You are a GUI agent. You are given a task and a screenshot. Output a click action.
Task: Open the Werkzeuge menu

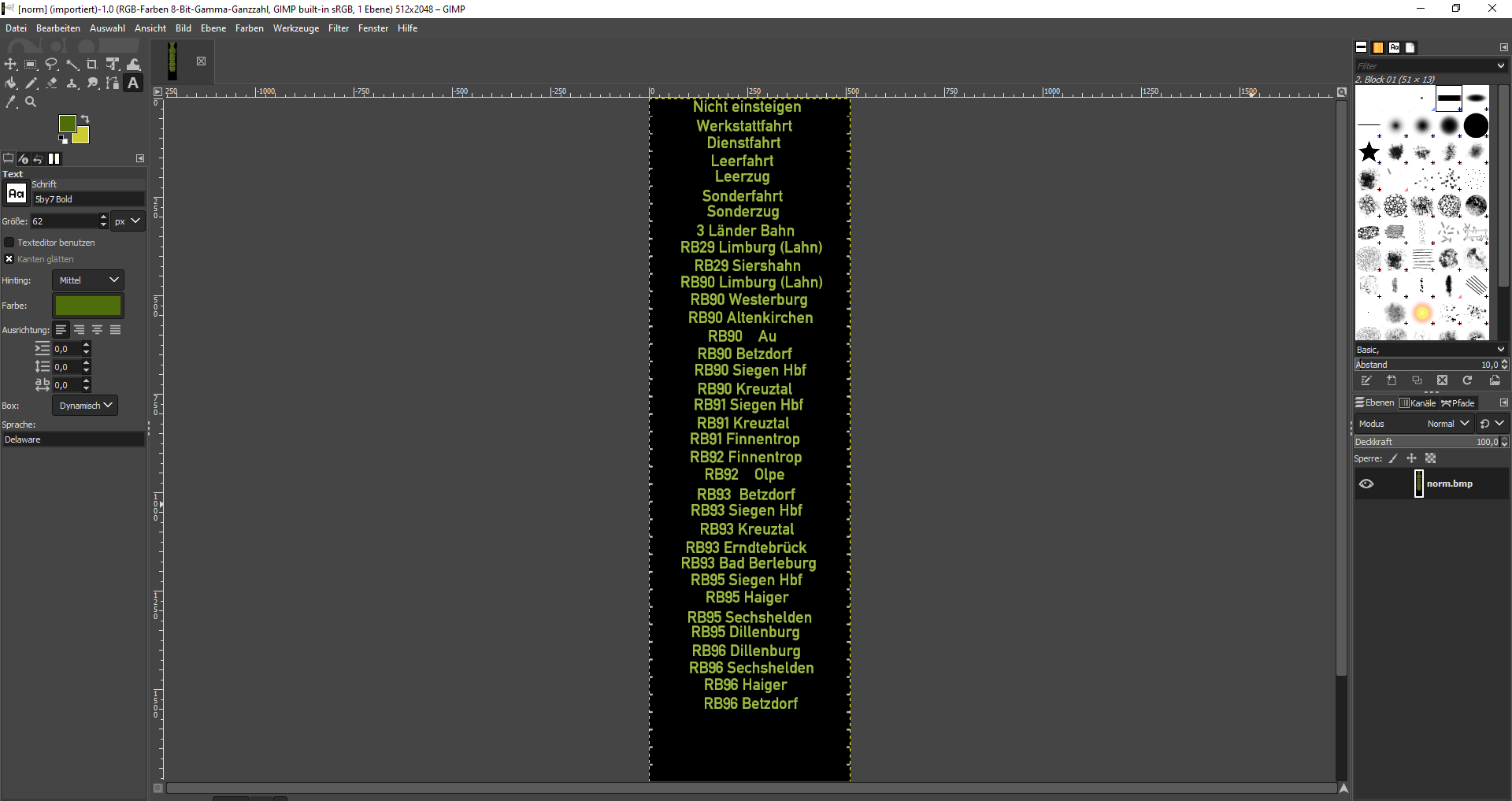point(296,28)
